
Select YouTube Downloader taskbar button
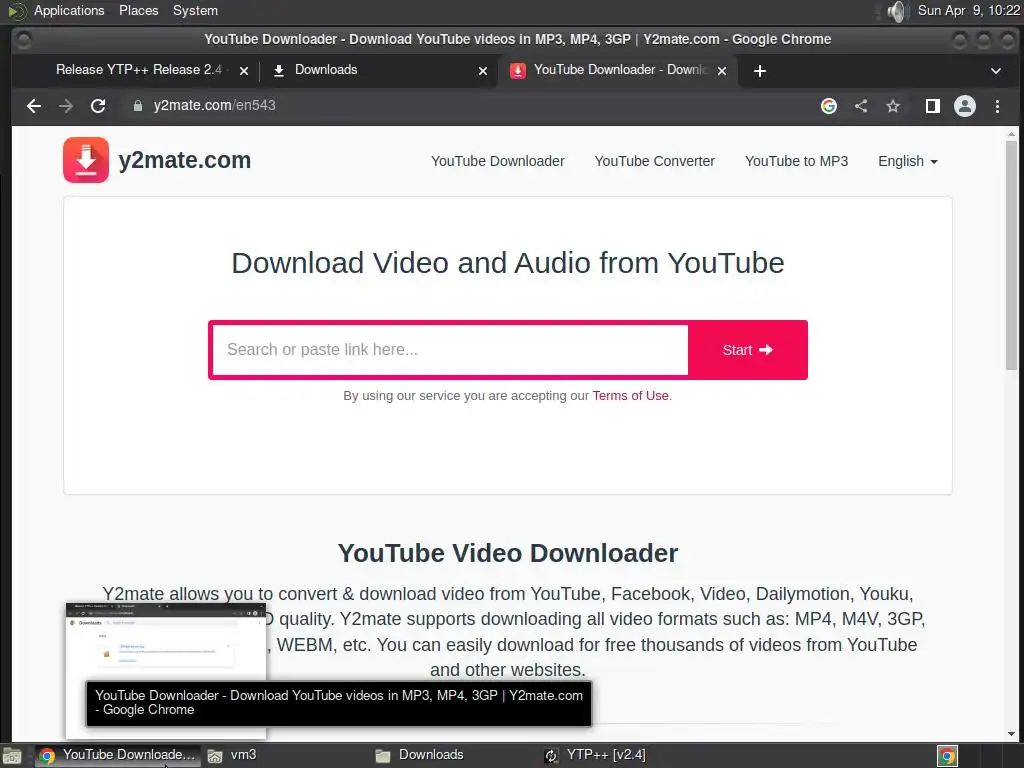coord(118,756)
